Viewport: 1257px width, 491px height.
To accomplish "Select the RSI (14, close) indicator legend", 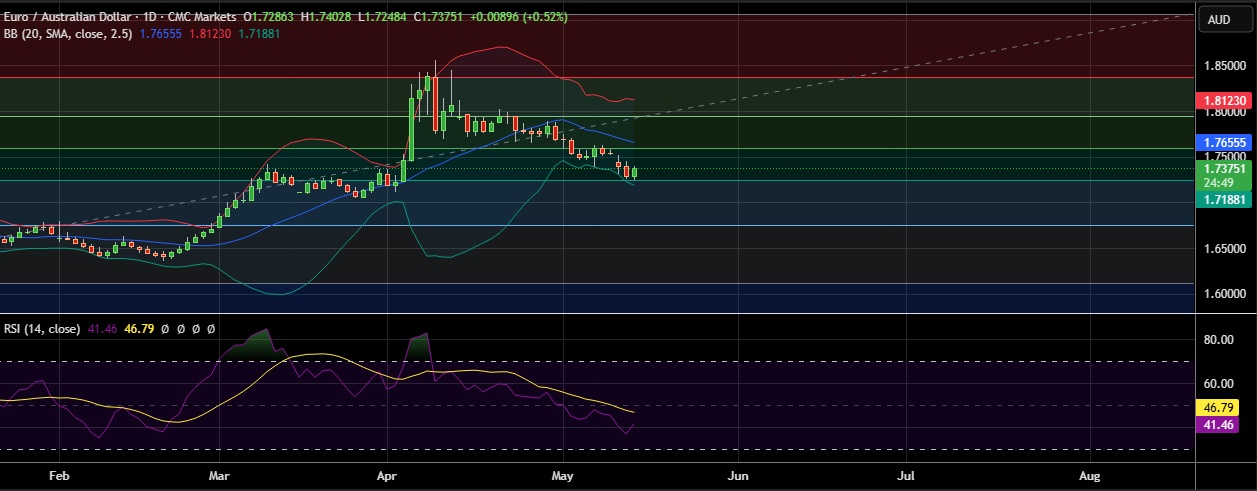I will [43, 328].
